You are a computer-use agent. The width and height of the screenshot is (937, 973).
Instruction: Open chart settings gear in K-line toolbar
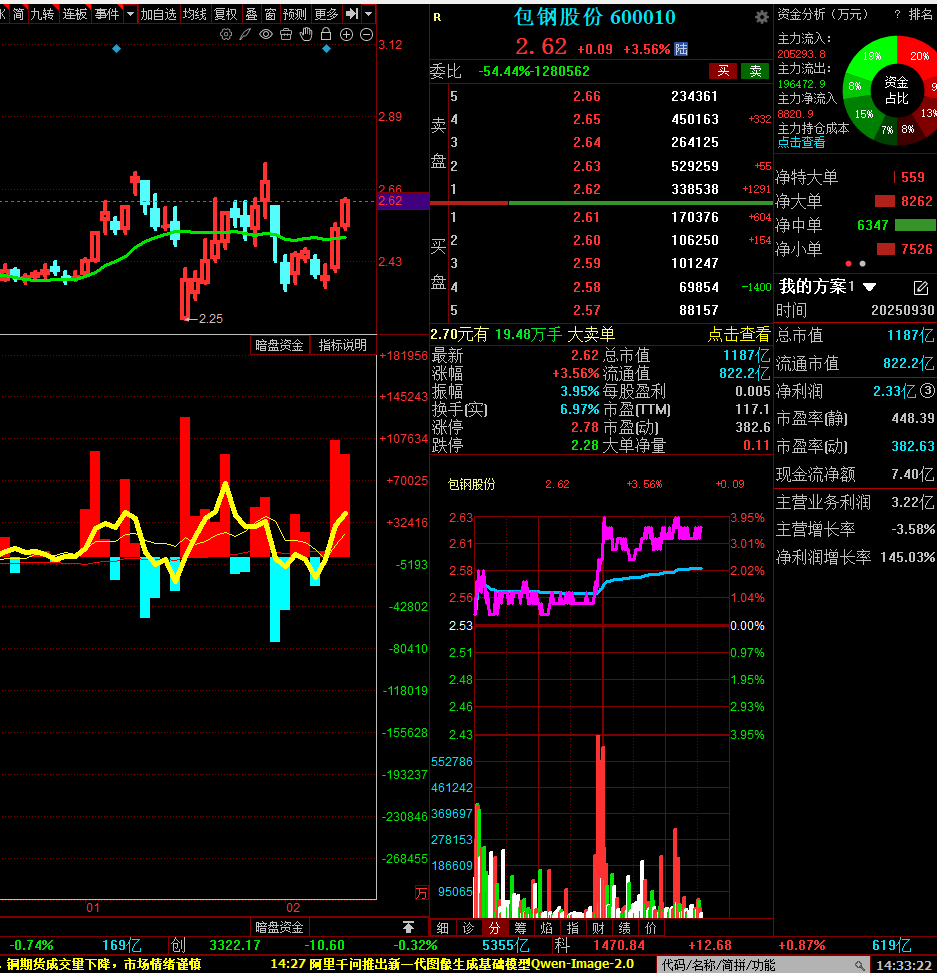click(x=226, y=35)
